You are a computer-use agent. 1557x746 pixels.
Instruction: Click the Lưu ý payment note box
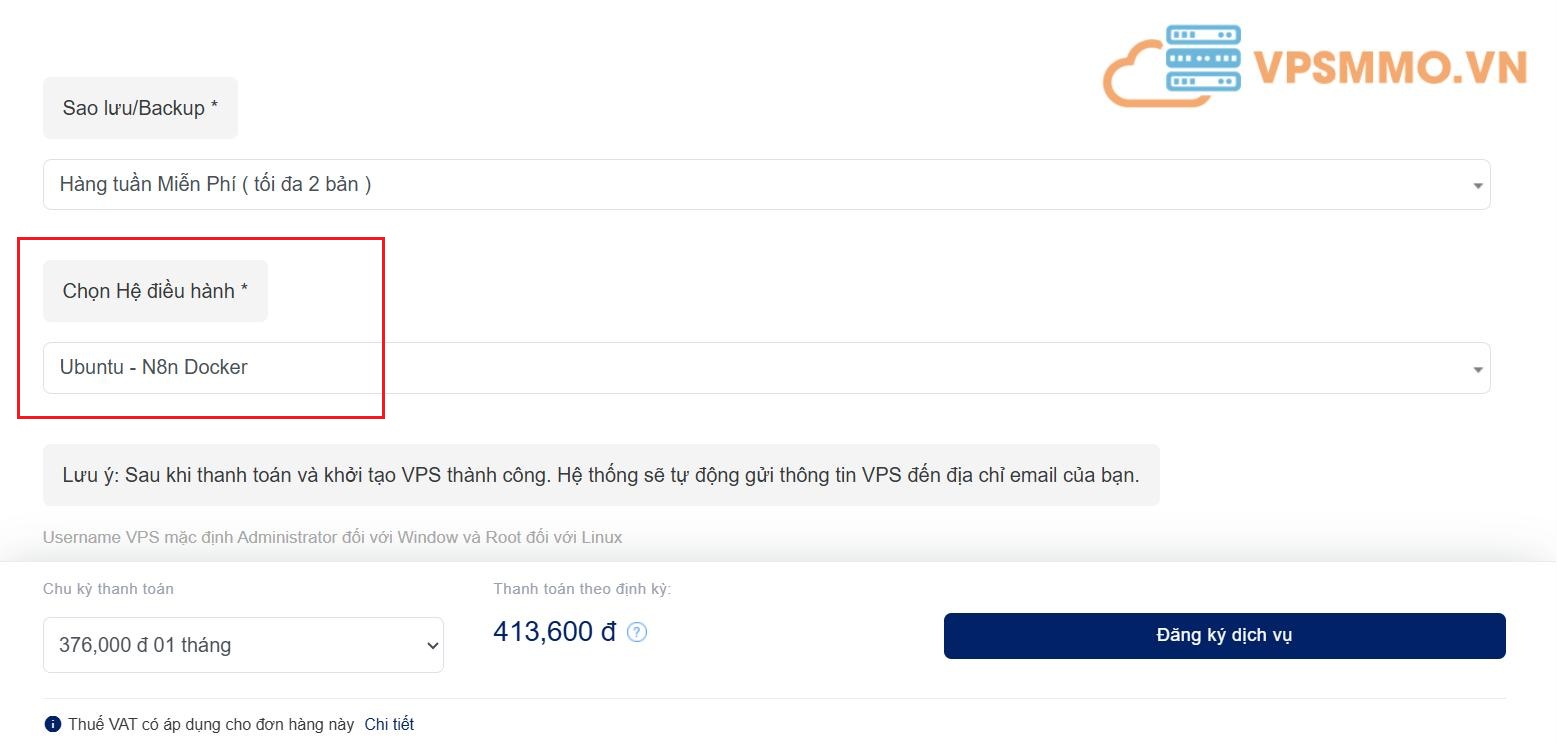pos(601,475)
